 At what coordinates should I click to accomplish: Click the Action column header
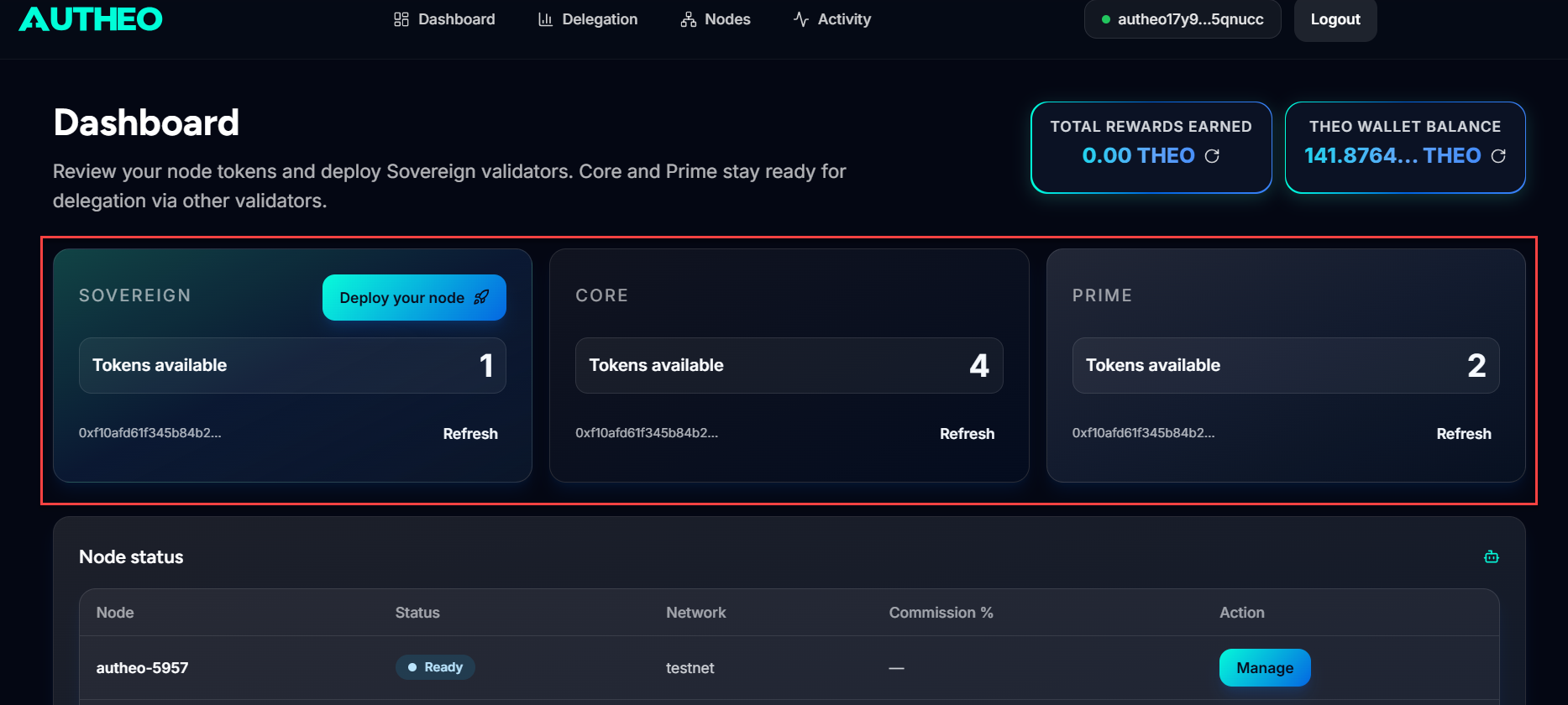tap(1242, 613)
